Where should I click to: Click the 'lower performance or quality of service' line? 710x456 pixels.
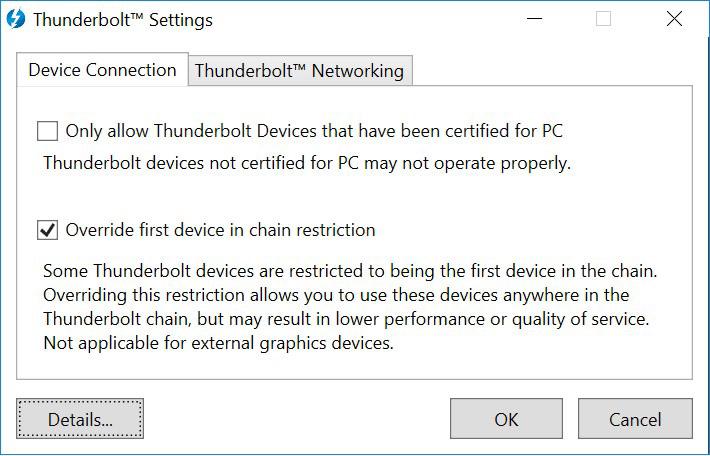346,319
